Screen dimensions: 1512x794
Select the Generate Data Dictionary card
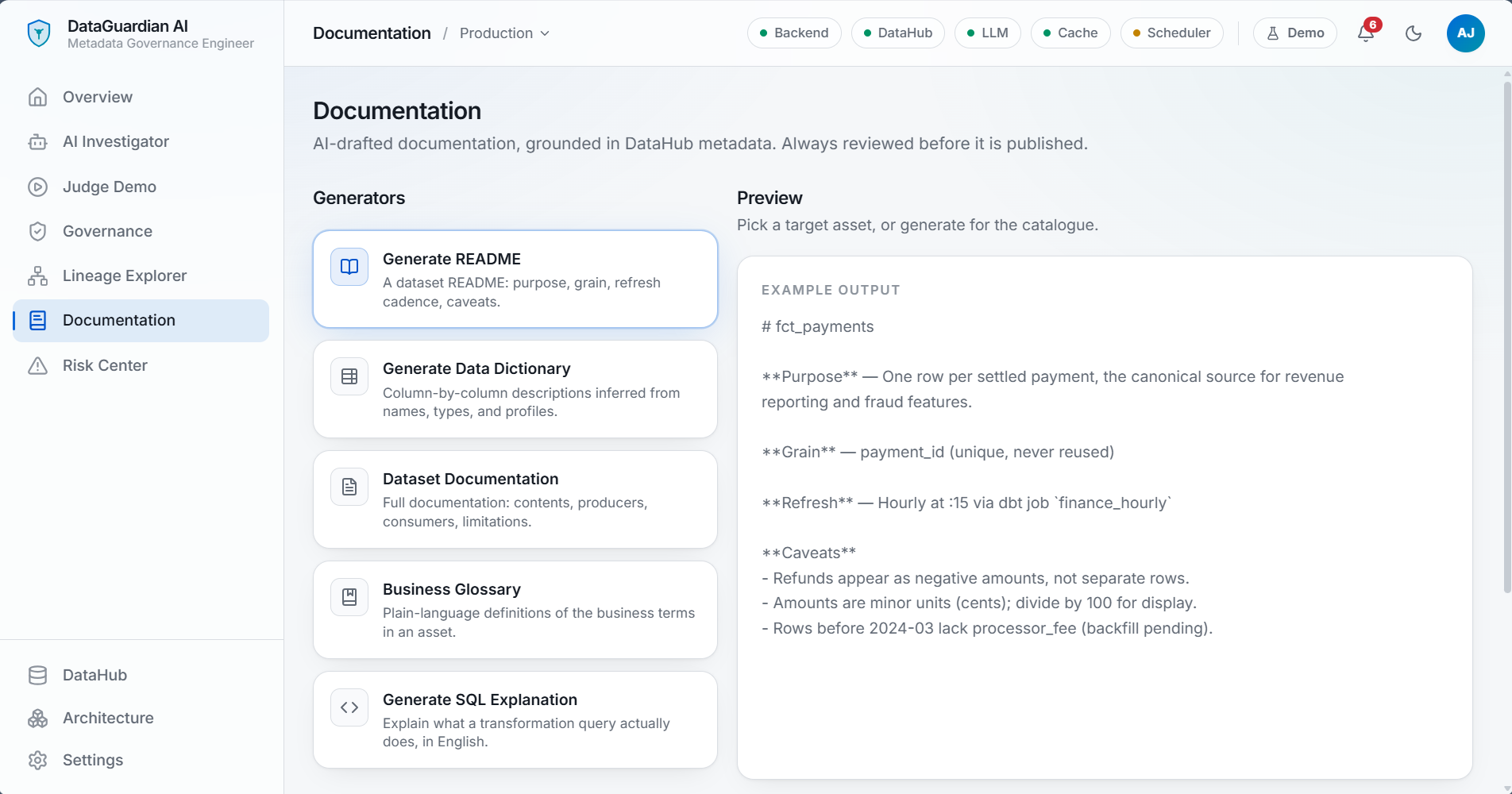(x=515, y=389)
